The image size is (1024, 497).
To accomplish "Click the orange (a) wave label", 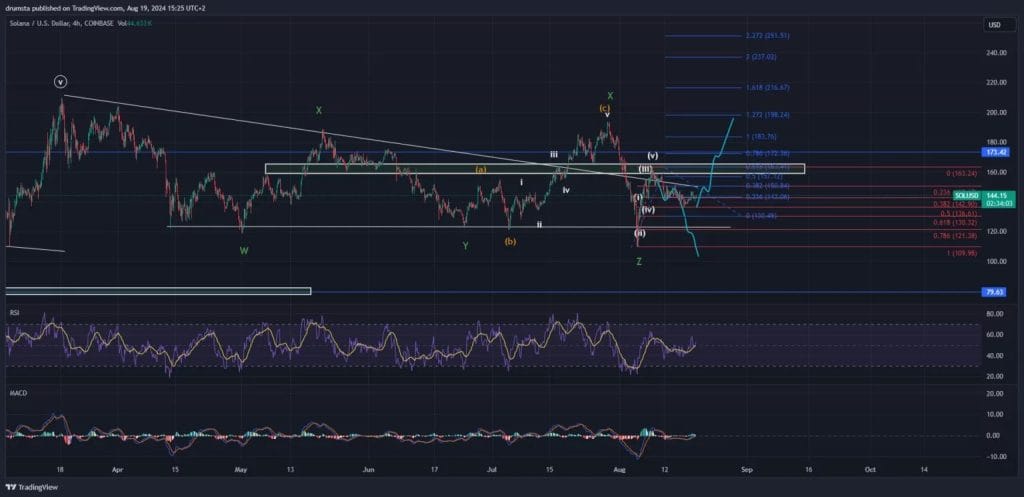I will 481,170.
